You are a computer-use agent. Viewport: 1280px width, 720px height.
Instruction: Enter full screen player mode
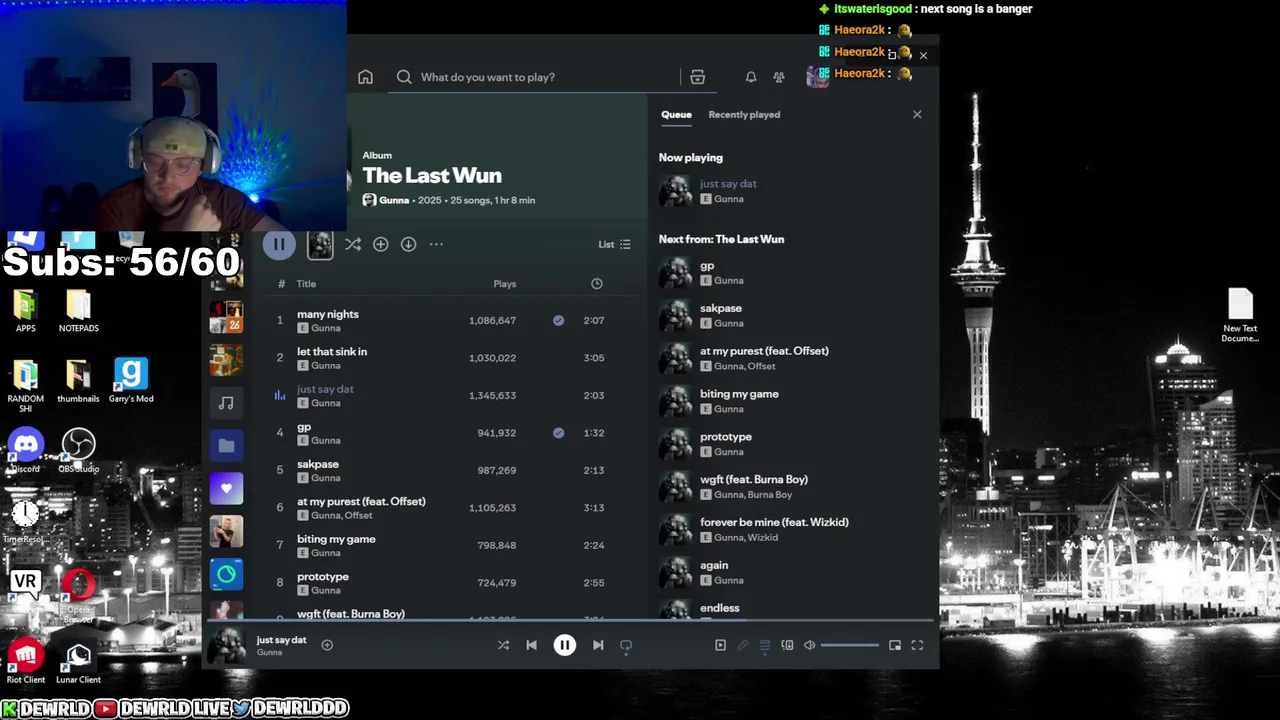coord(917,645)
